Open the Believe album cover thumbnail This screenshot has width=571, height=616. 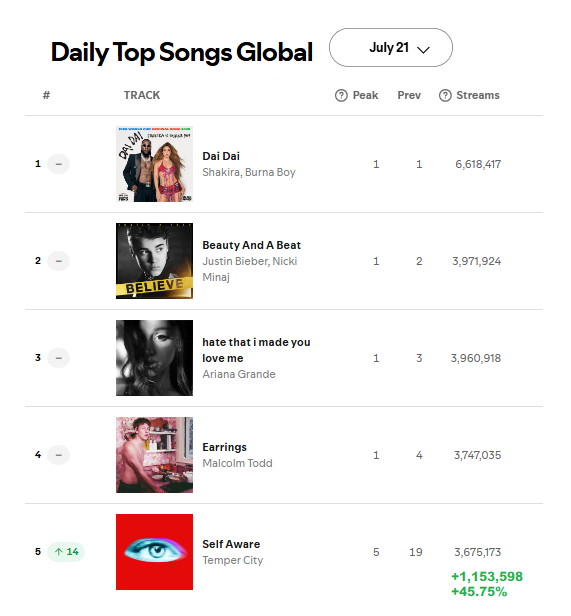coord(154,261)
